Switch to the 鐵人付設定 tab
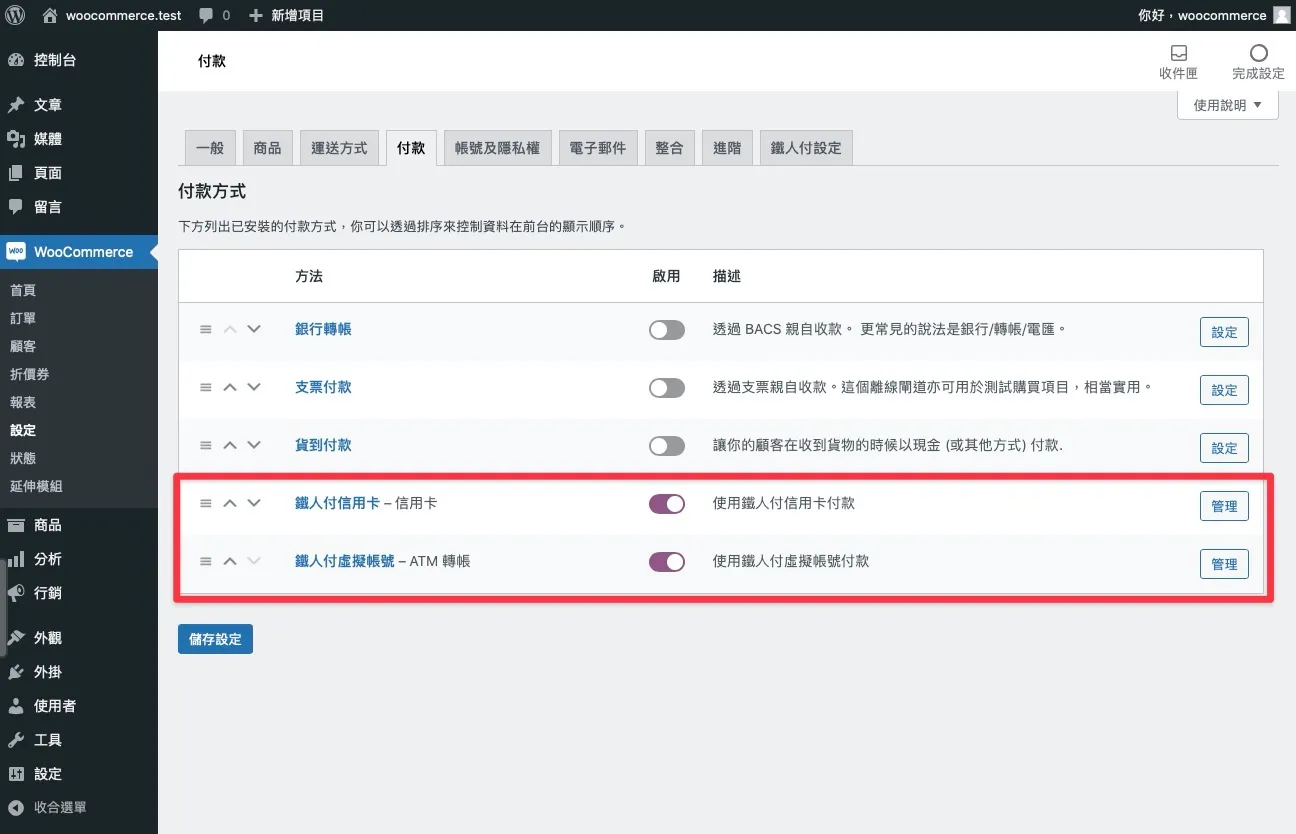This screenshot has width=1296, height=834. pos(806,147)
